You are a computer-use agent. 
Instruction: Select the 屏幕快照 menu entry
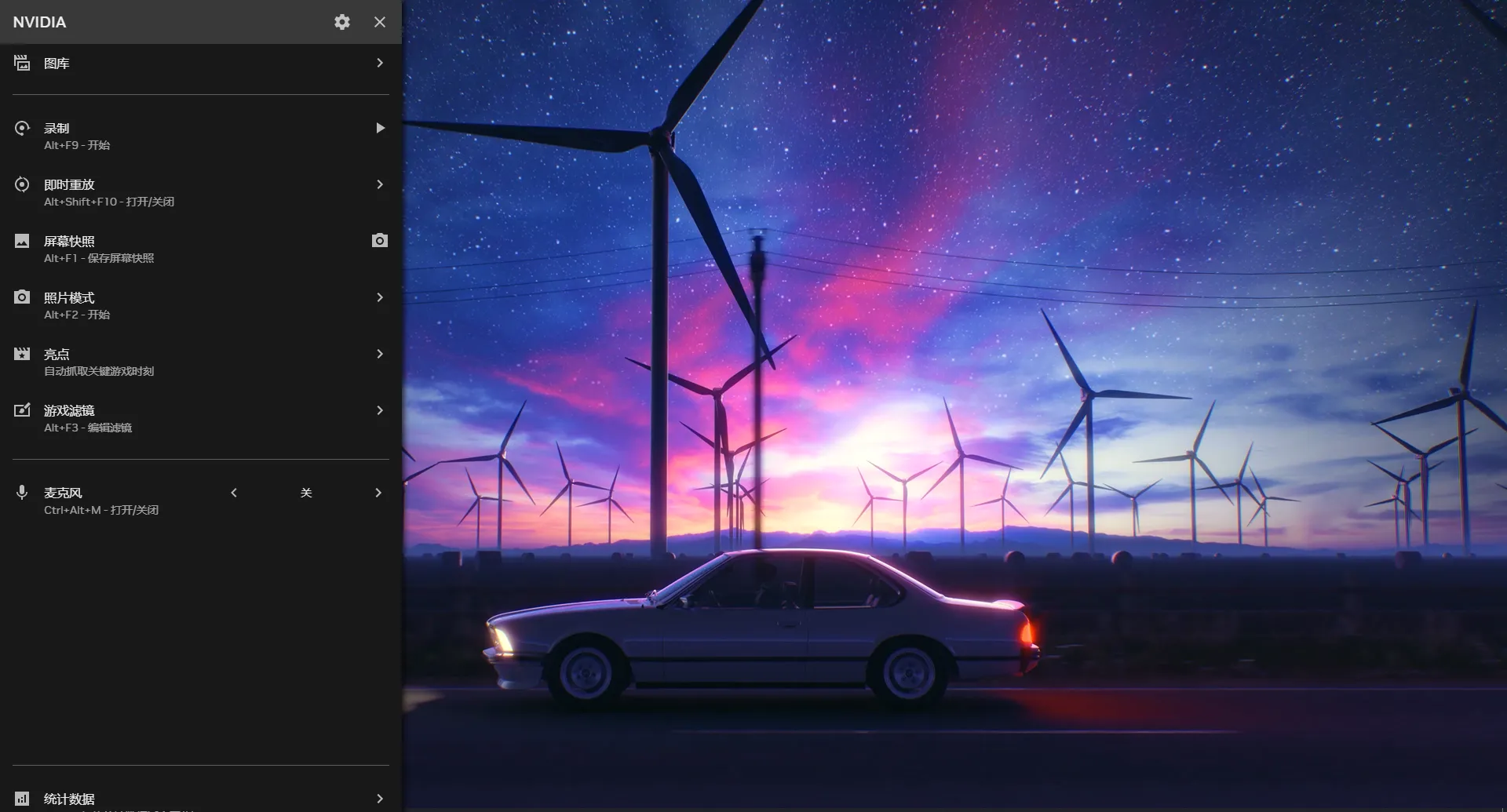click(69, 242)
